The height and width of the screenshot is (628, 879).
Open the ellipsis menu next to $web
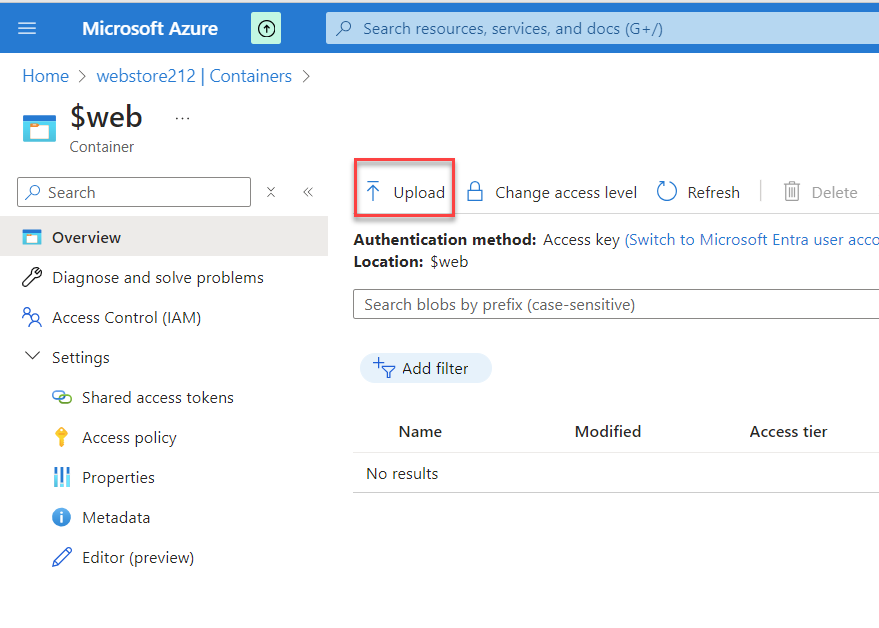coord(182,118)
